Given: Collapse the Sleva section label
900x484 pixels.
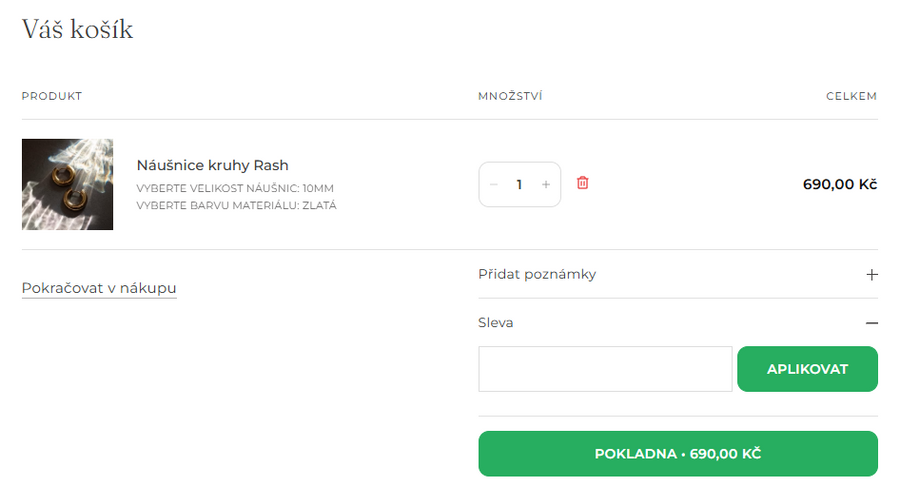Looking at the screenshot, I should pos(496,323).
